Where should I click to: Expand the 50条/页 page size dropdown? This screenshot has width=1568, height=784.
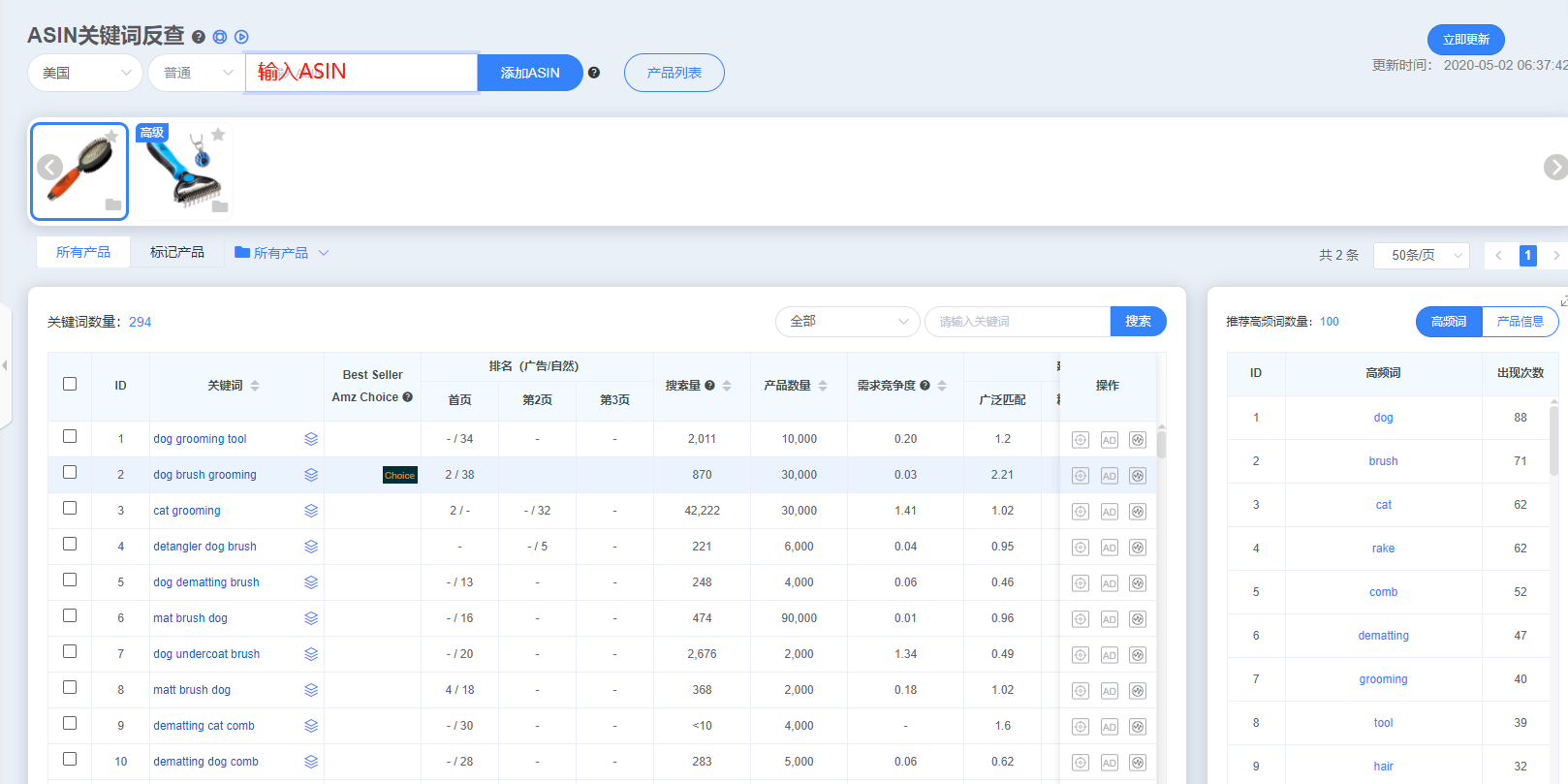click(1421, 256)
